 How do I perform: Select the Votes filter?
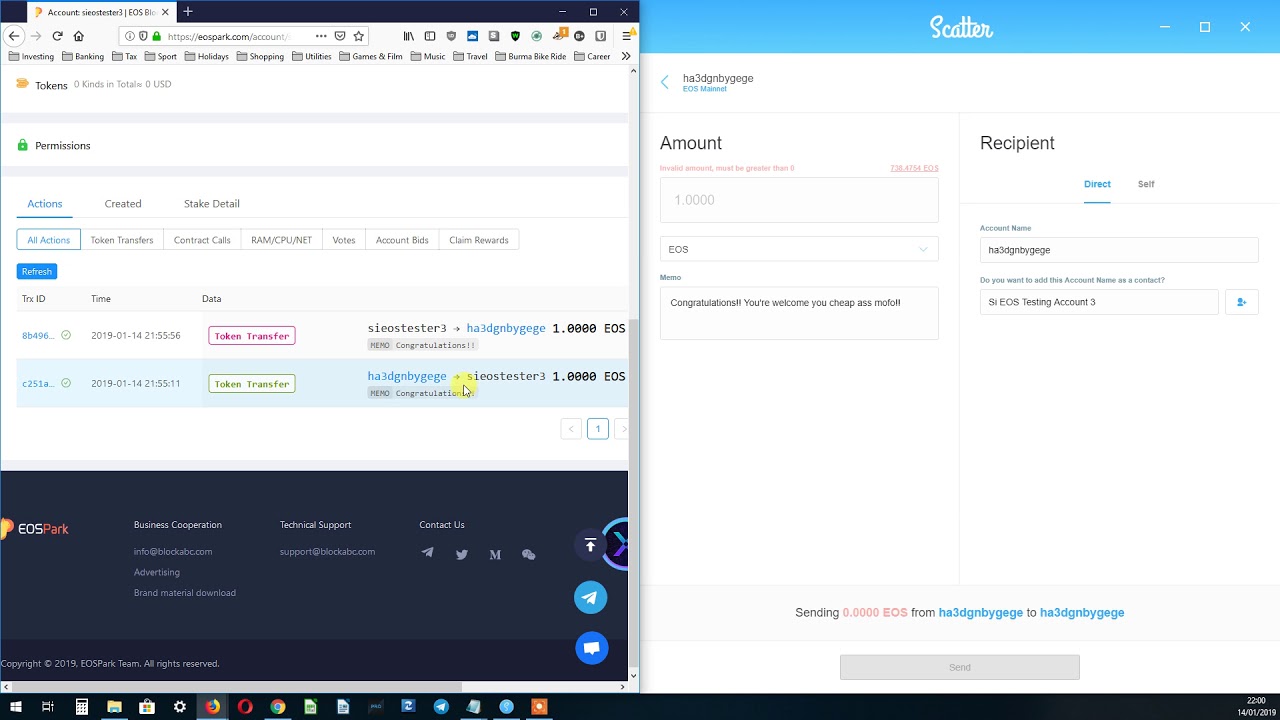[x=344, y=240]
